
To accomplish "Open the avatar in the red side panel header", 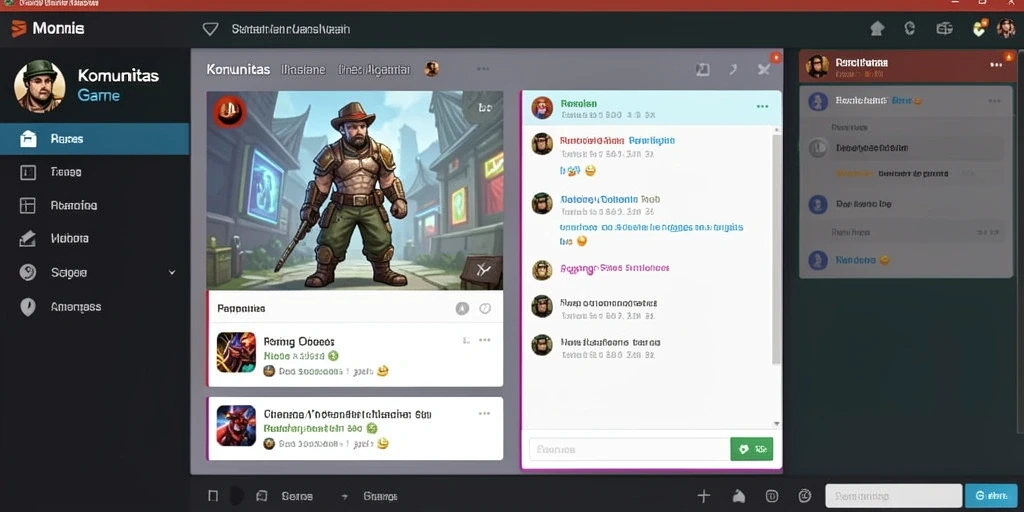I will pos(817,66).
